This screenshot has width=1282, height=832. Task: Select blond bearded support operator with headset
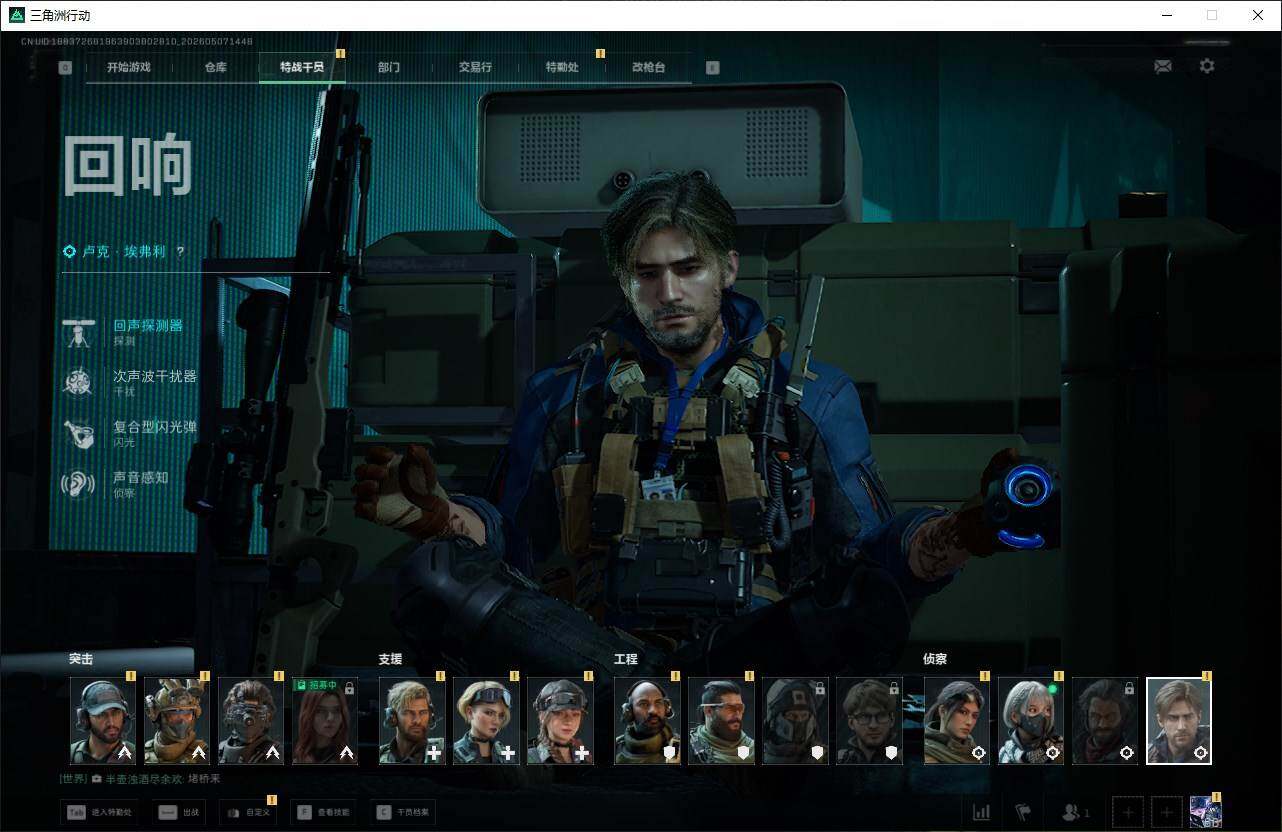tap(412, 721)
